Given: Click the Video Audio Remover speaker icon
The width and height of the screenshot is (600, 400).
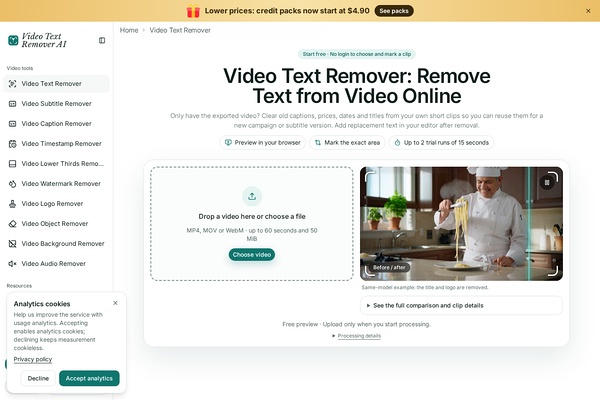Looking at the screenshot, I should click(13, 264).
